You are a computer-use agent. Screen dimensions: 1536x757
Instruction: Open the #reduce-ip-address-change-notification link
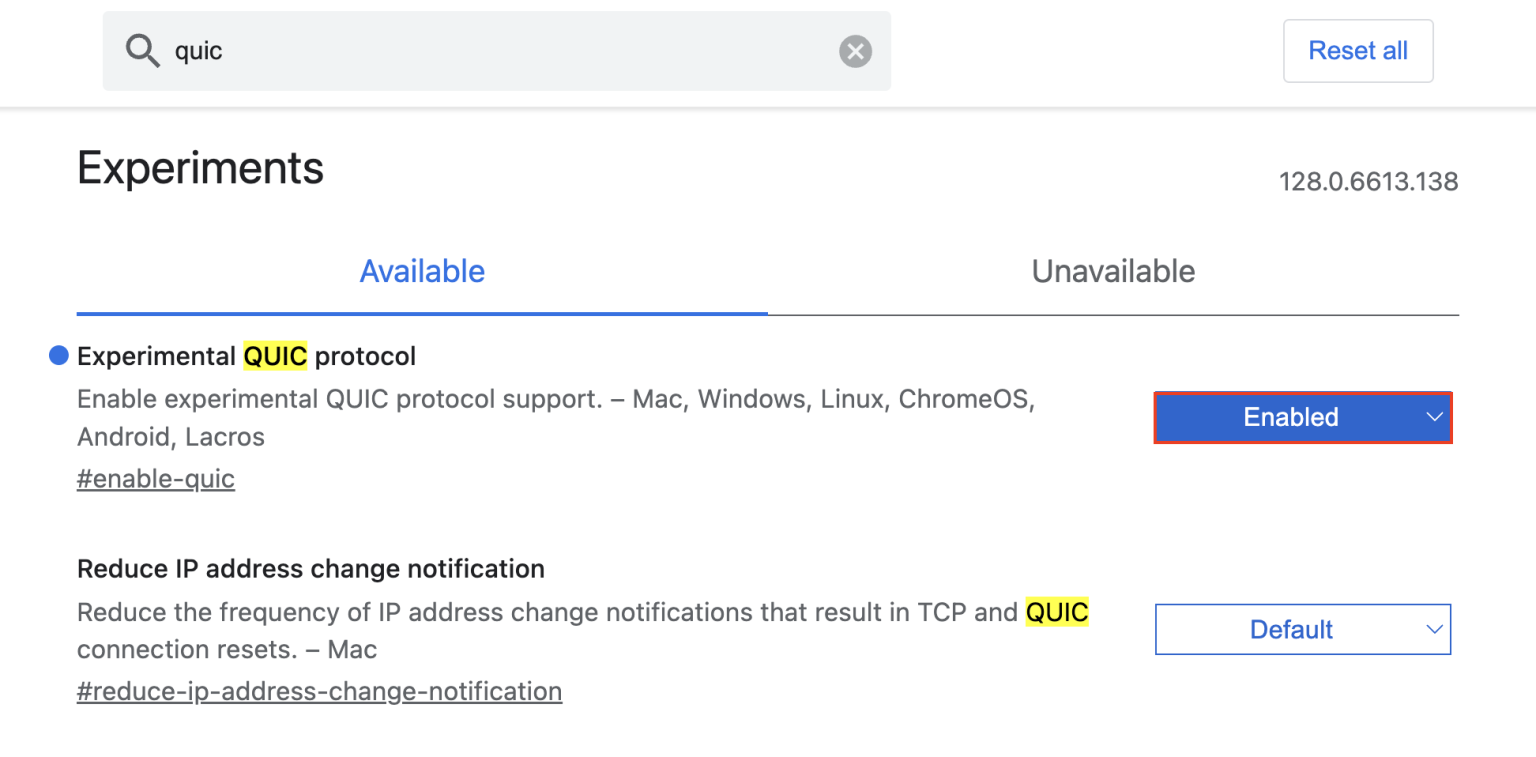319,690
